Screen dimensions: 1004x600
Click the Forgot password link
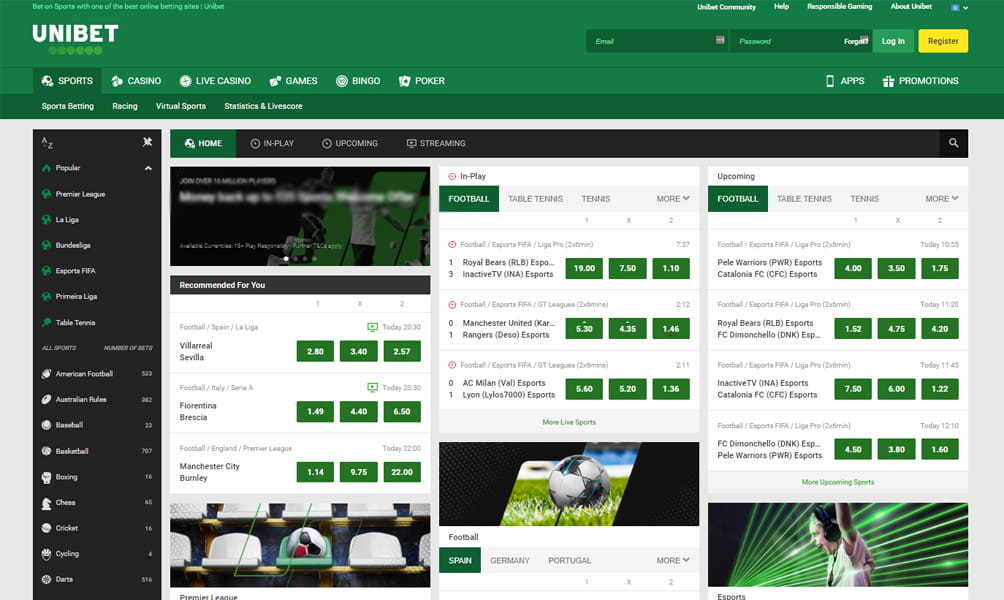point(855,41)
